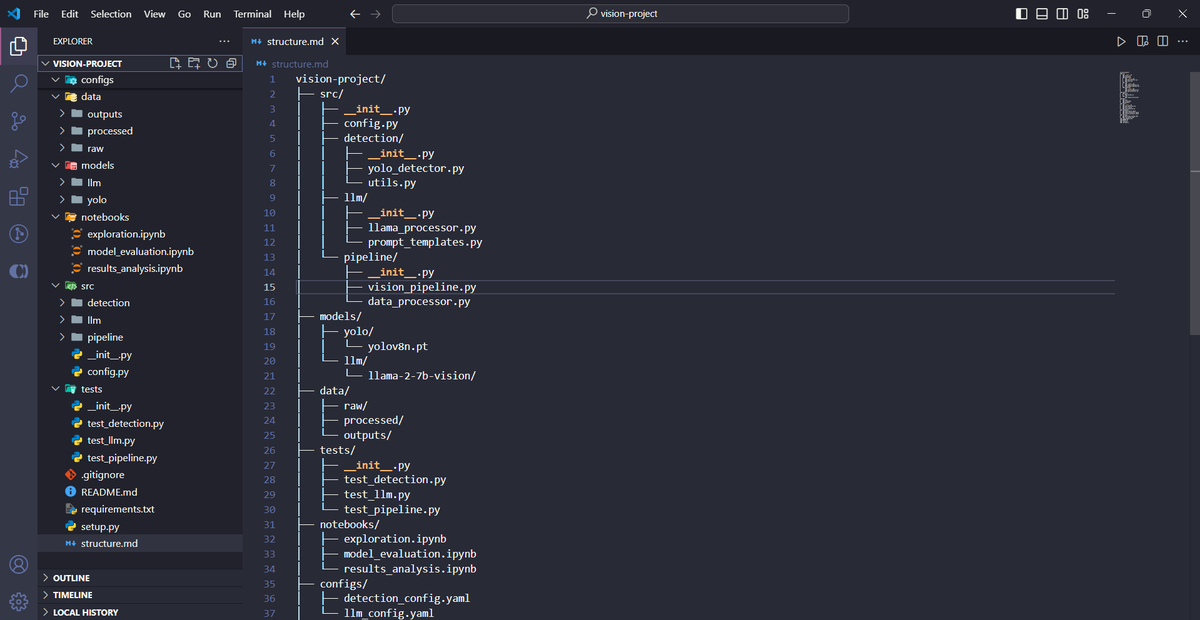Image resolution: width=1200 pixels, height=620 pixels.
Task: Open .gitignore file in Explorer
Action: (x=140, y=475)
